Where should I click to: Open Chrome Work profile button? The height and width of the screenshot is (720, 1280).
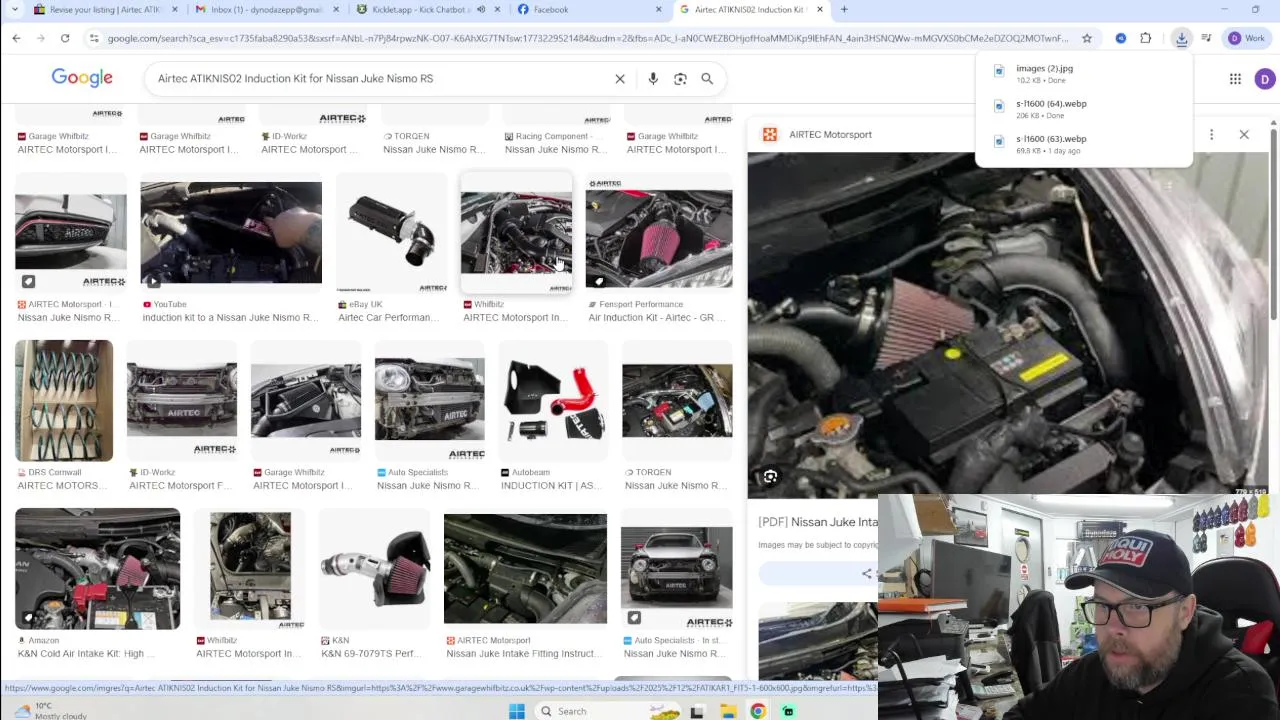point(1247,38)
